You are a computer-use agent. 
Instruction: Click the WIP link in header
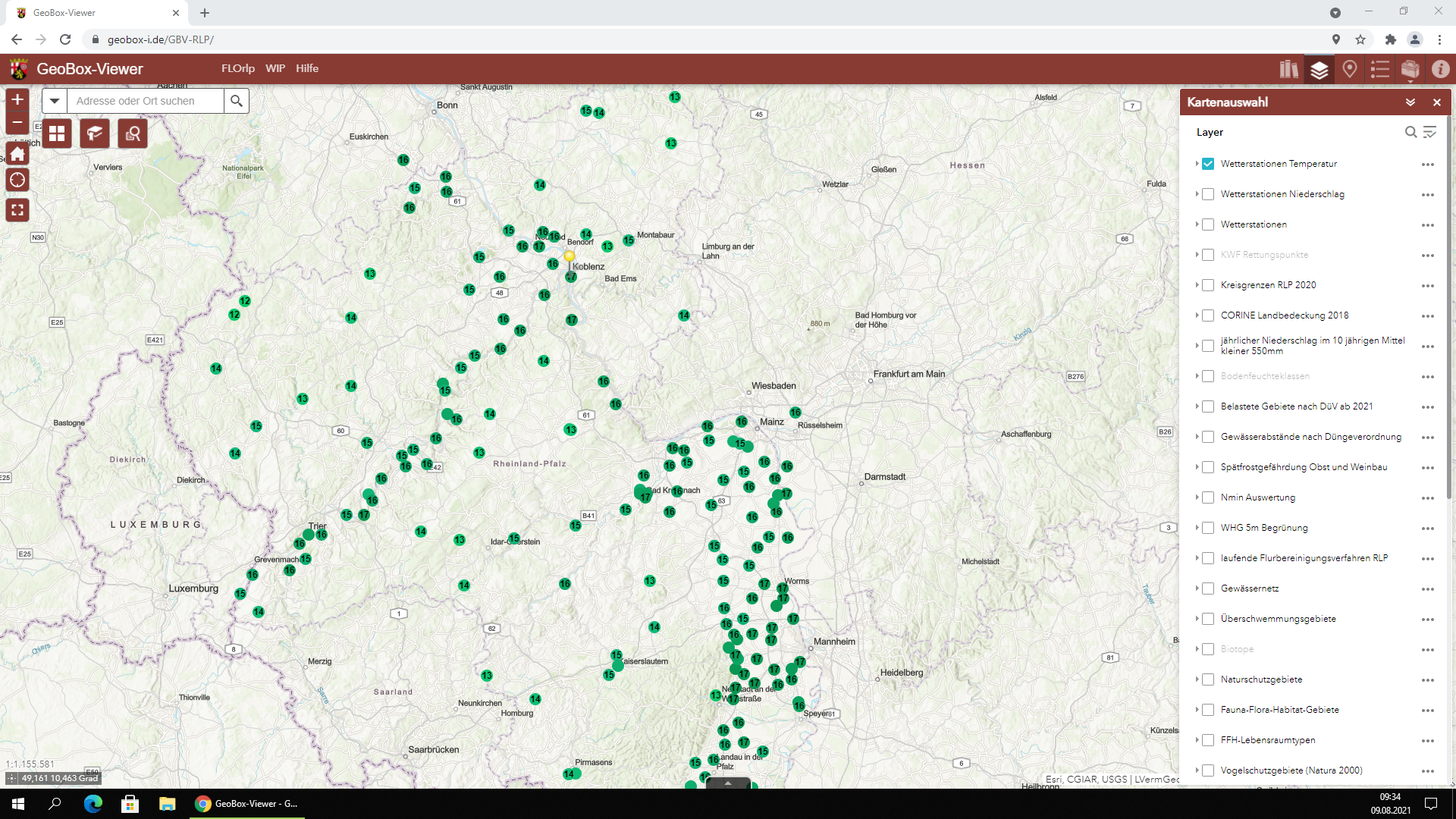pyautogui.click(x=275, y=68)
